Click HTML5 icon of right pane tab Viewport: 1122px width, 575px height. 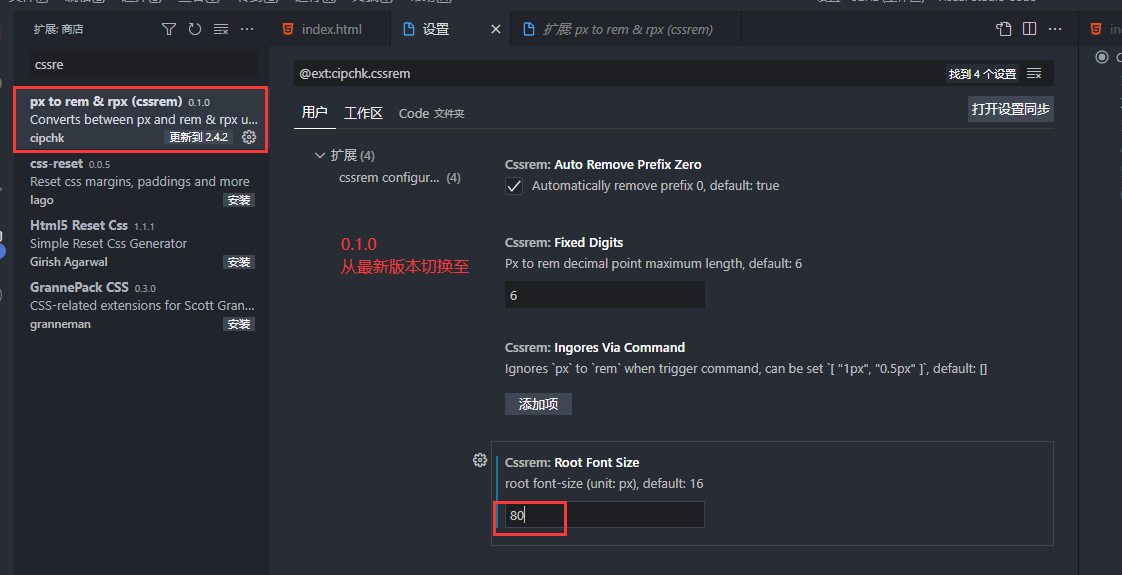click(x=1096, y=29)
